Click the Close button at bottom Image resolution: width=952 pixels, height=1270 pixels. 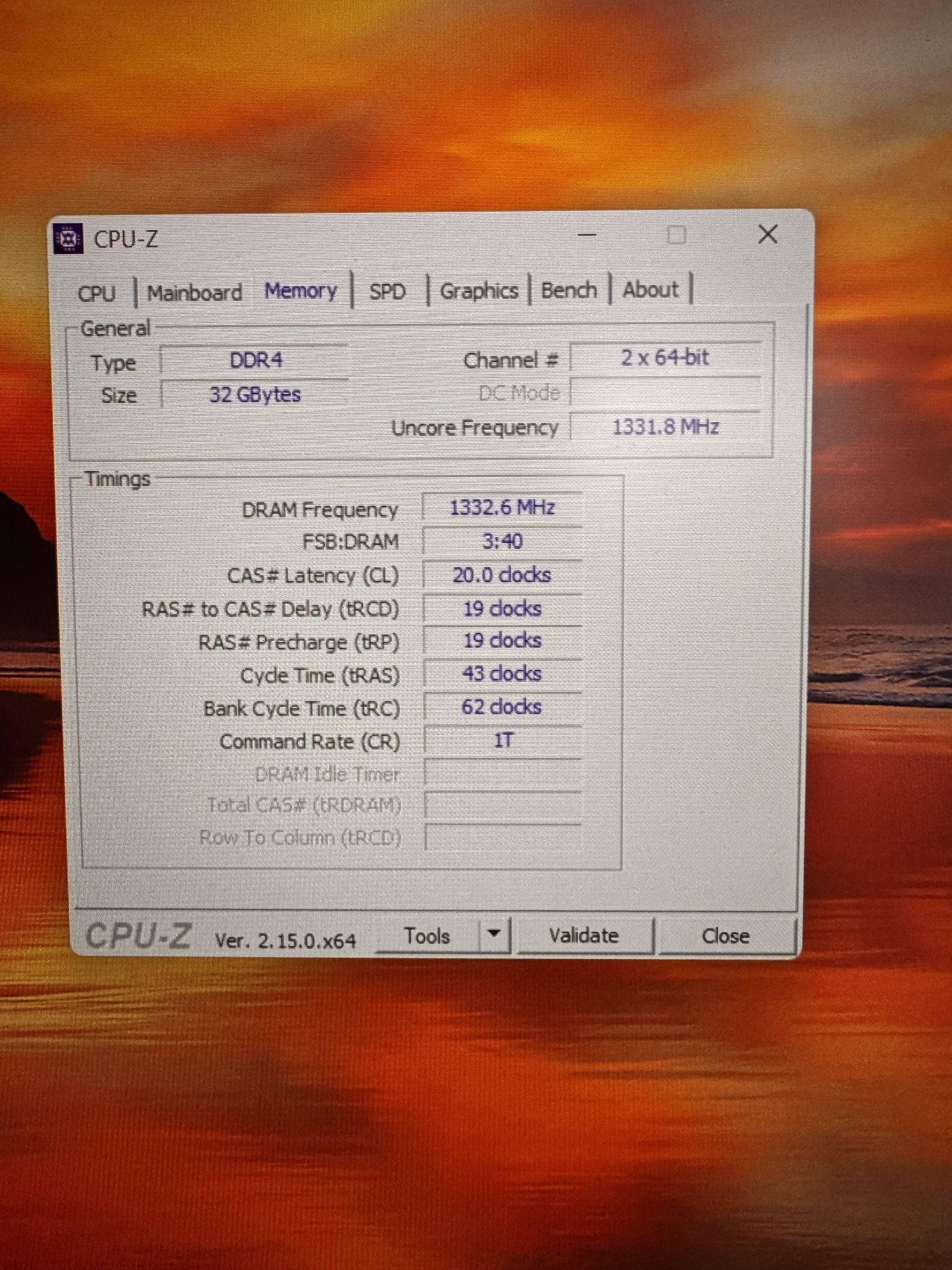[x=726, y=936]
